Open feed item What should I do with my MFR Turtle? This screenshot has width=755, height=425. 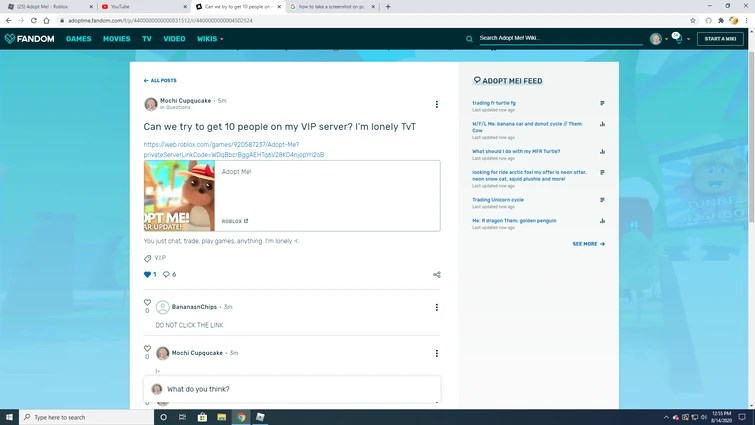point(516,151)
